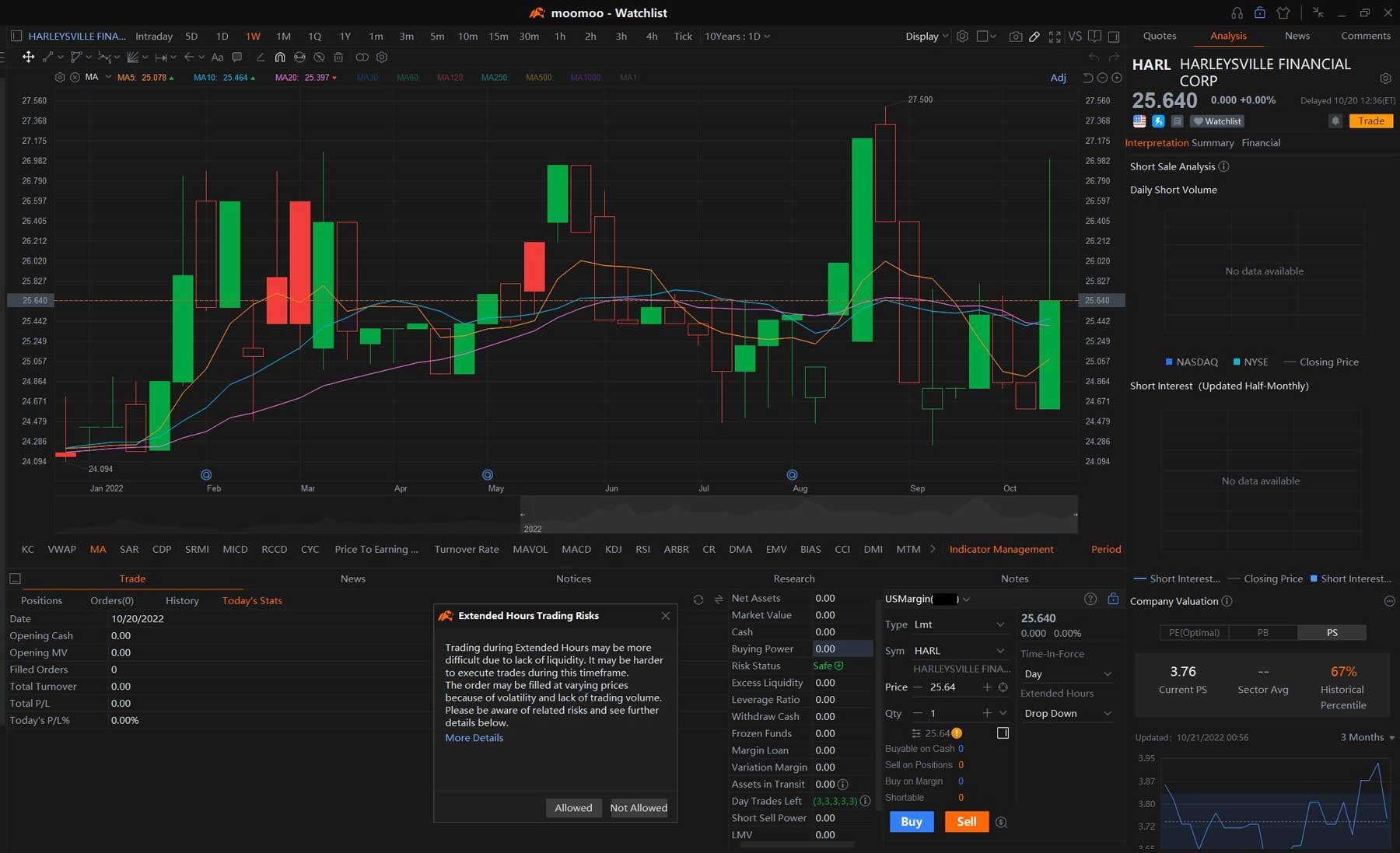This screenshot has width=1400, height=853.
Task: Click the eraser-style angled line icon
Action: point(260,57)
